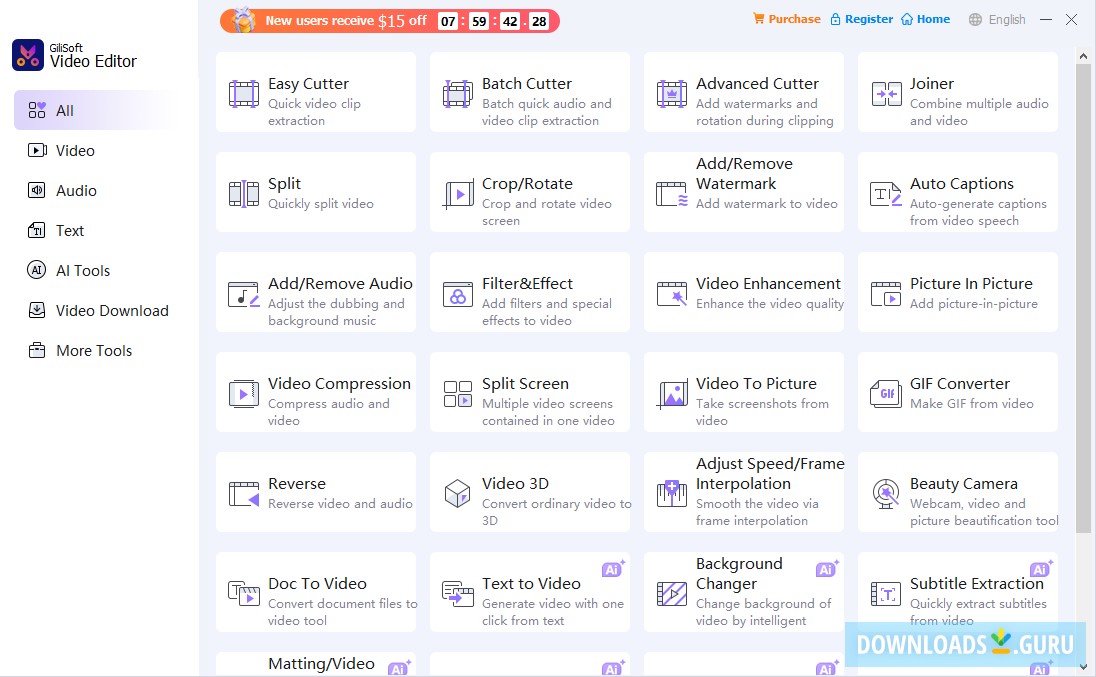Click the Matting/Video card title
The image size is (1096, 677).
pos(322,663)
